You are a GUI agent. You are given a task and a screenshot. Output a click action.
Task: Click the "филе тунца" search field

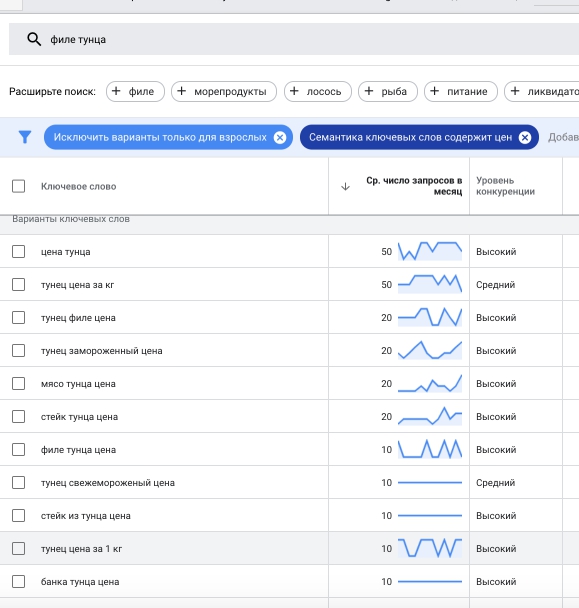[294, 39]
